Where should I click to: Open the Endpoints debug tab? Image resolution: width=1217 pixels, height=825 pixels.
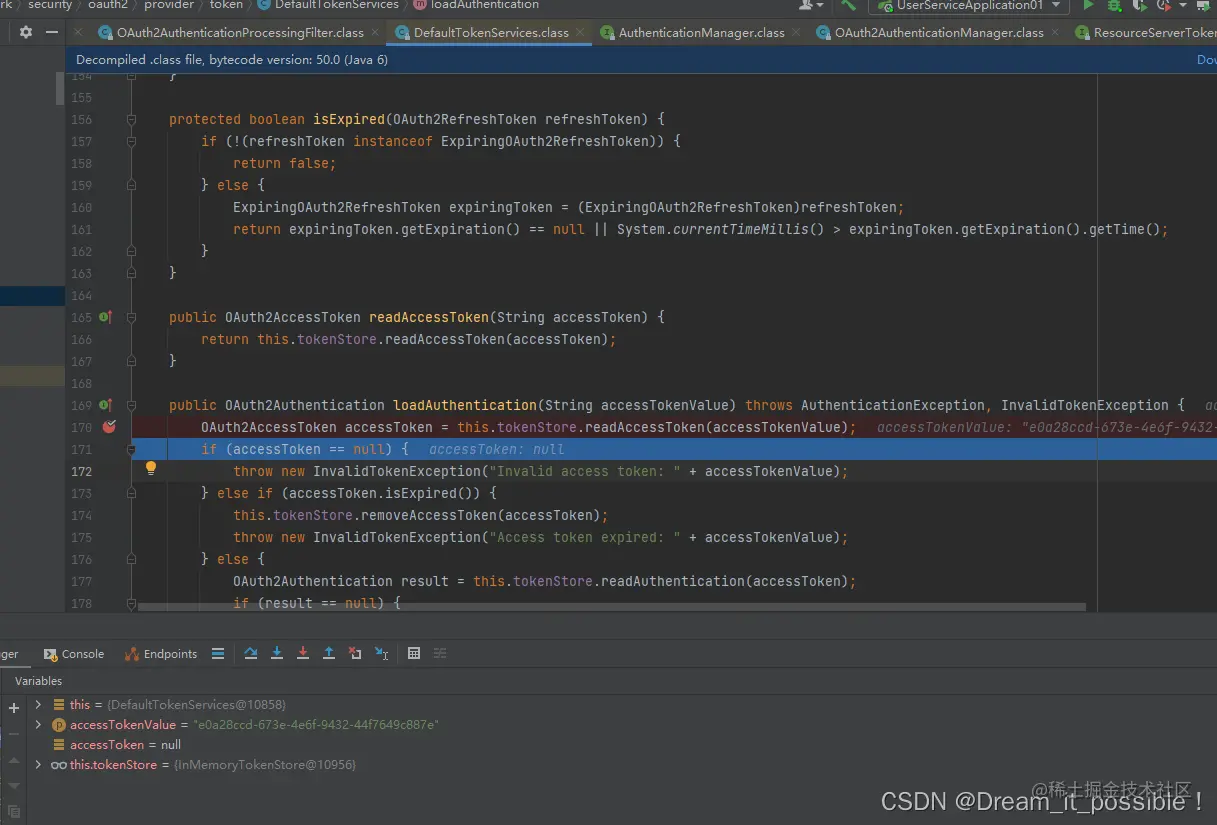pyautogui.click(x=161, y=654)
